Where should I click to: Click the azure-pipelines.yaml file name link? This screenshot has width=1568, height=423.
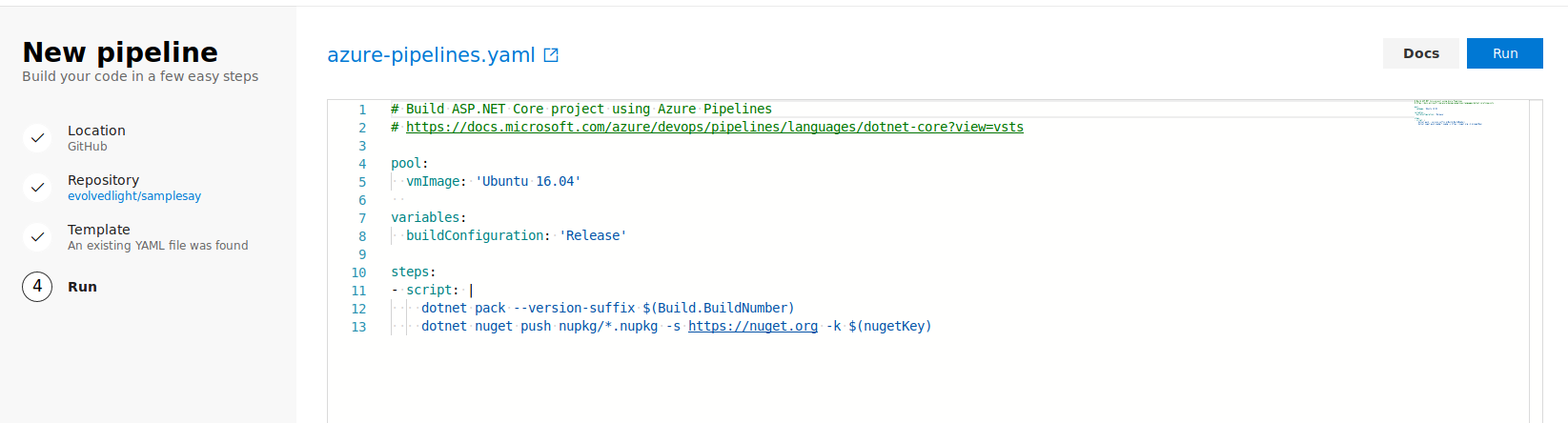431,55
